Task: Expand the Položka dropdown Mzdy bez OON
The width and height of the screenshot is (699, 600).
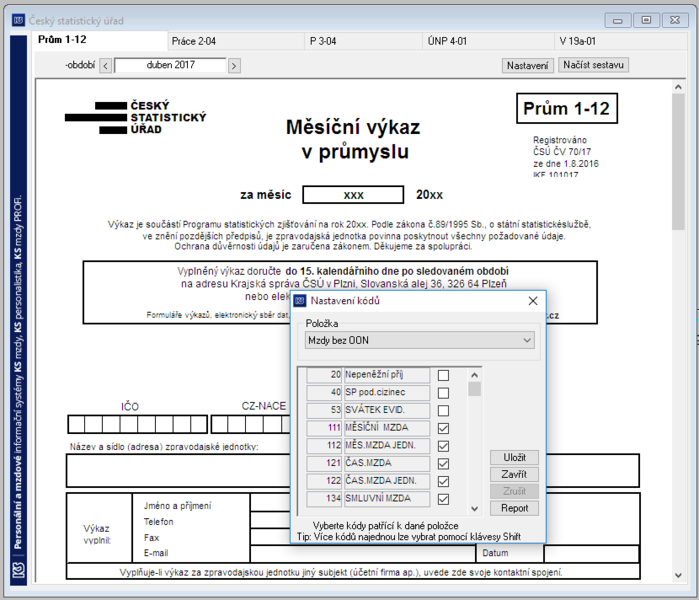Action: tap(419, 341)
